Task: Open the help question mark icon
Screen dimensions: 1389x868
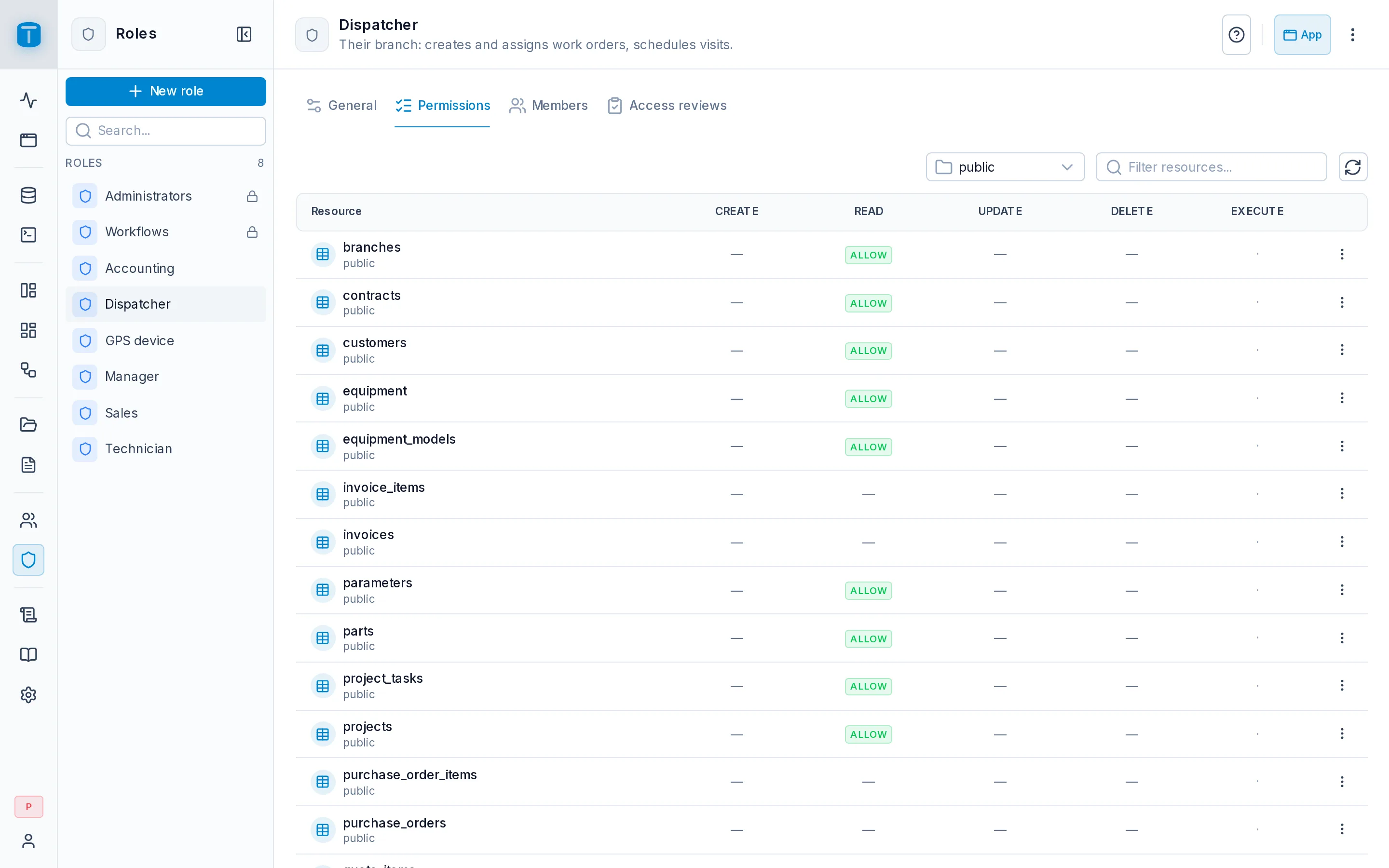Action: pyautogui.click(x=1236, y=34)
